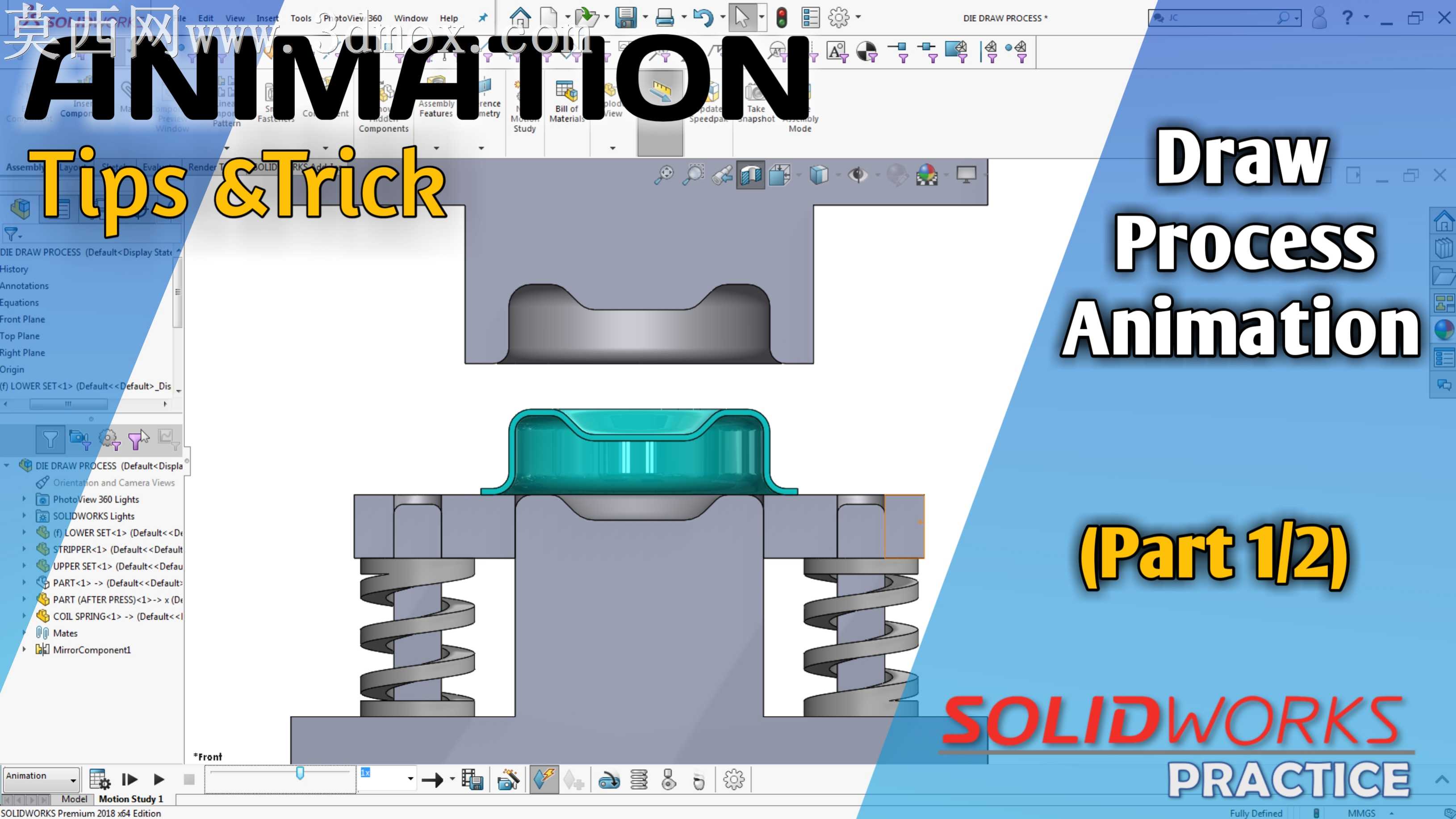The height and width of the screenshot is (819, 1456).
Task: Toggle the filter driving gear icon
Action: (x=109, y=439)
